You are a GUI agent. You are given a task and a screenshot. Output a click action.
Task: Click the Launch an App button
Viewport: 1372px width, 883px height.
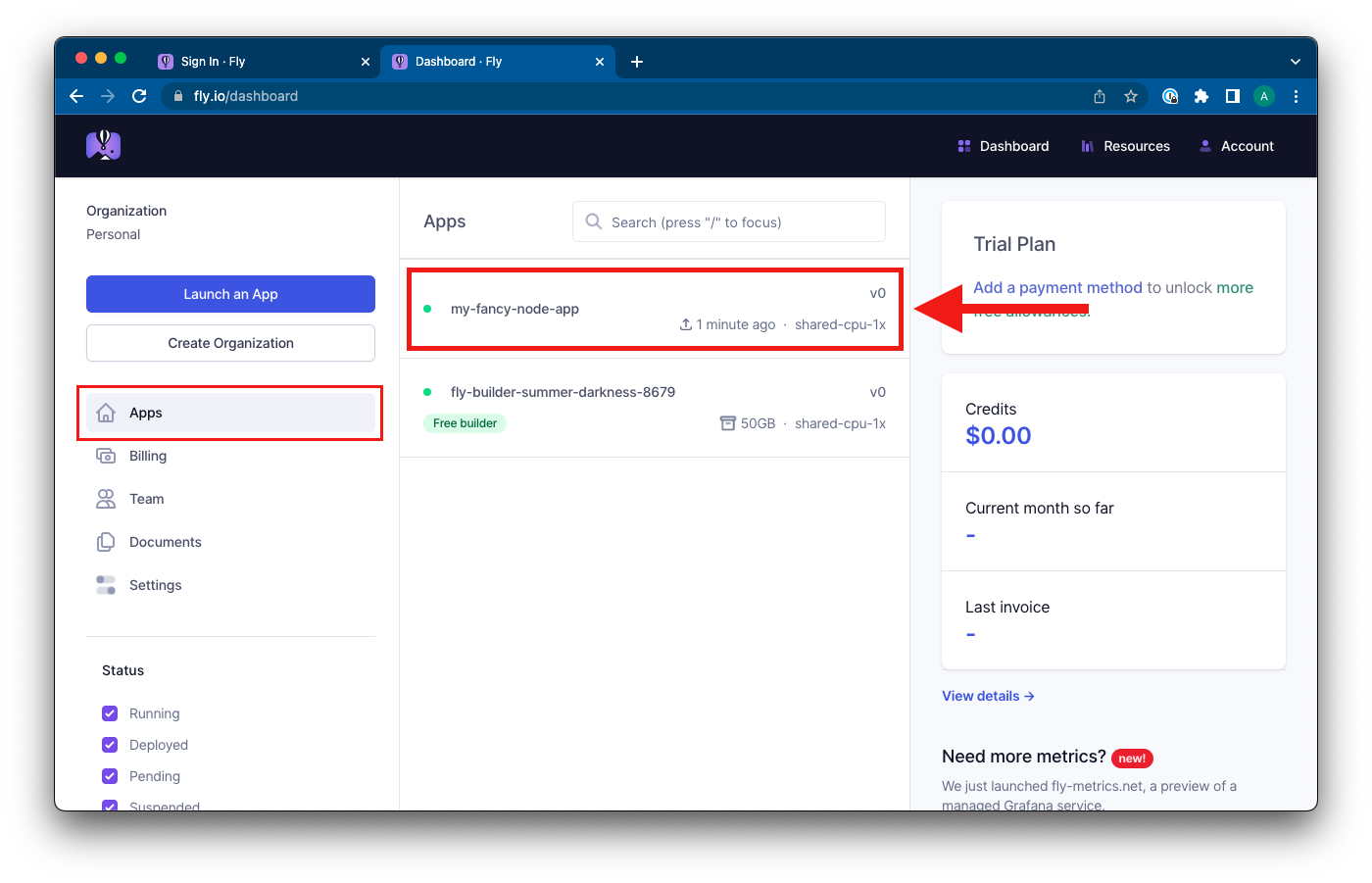click(230, 294)
